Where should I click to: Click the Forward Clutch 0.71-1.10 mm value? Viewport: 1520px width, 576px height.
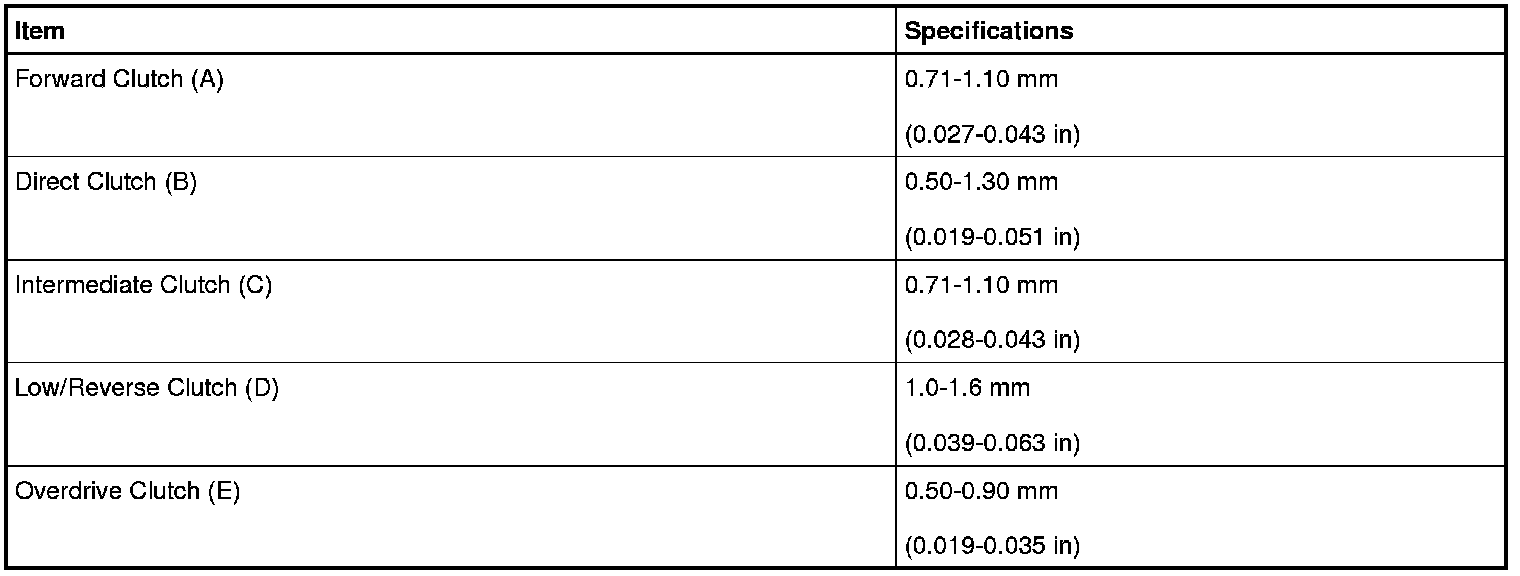[x=980, y=80]
